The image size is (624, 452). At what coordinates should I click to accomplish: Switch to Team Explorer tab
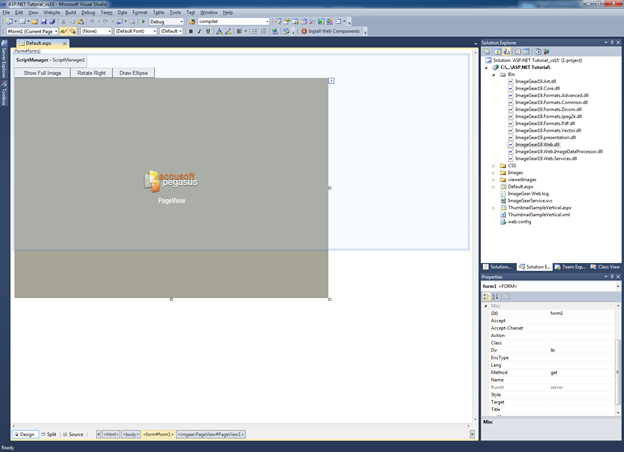570,267
